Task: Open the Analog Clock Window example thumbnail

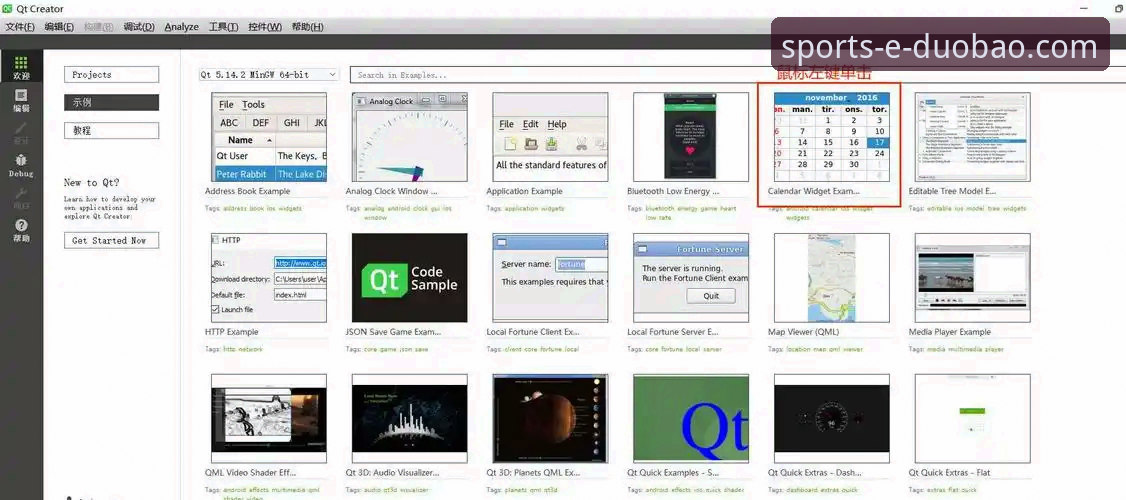Action: click(409, 136)
